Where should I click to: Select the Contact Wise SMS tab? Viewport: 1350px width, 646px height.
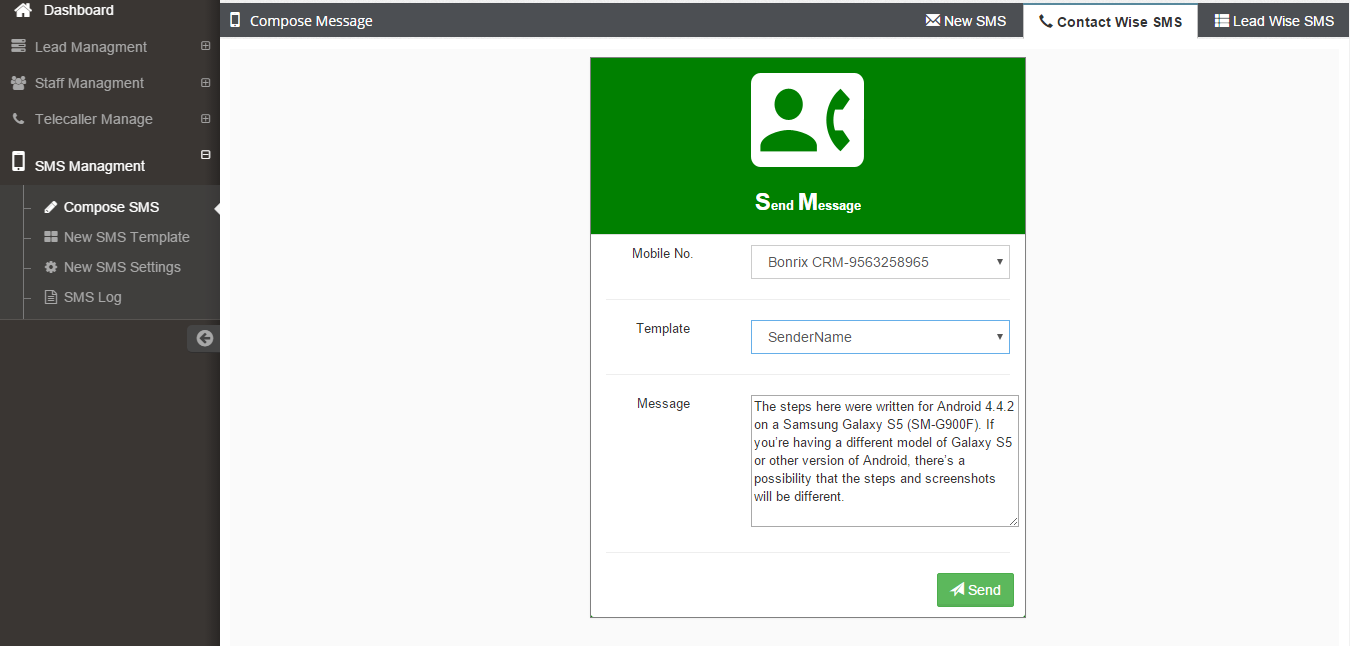click(1110, 21)
